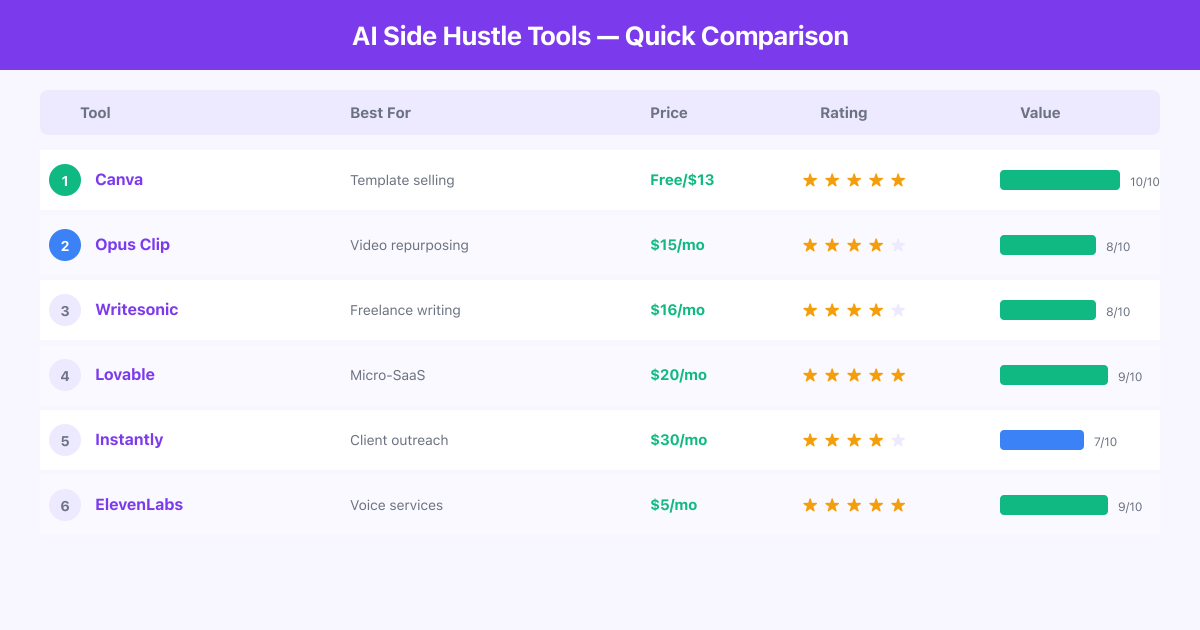Open the Canva tool link
The image size is (1200, 630).
pos(119,180)
